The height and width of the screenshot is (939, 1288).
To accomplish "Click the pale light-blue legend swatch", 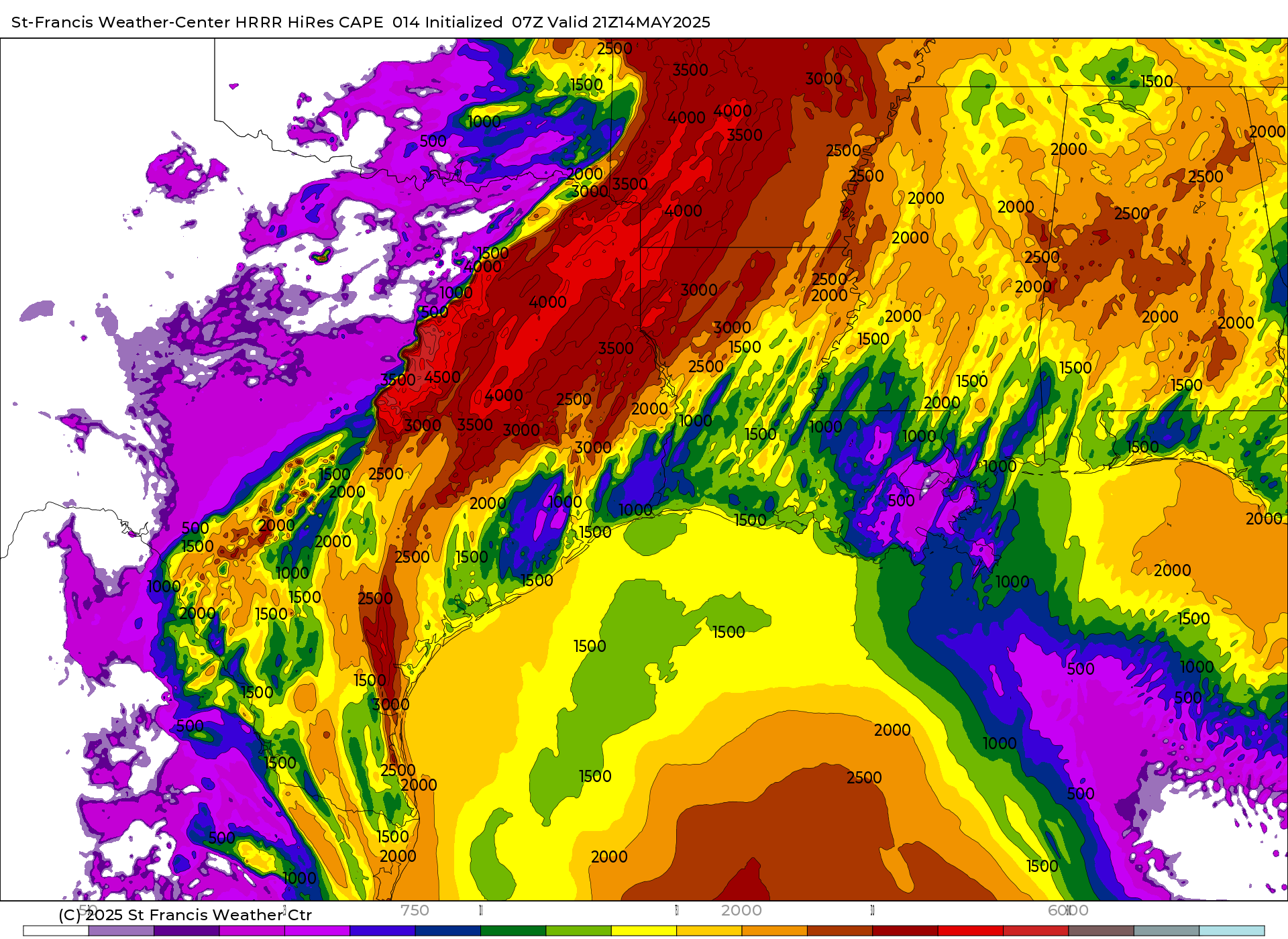I will click(x=1232, y=931).
